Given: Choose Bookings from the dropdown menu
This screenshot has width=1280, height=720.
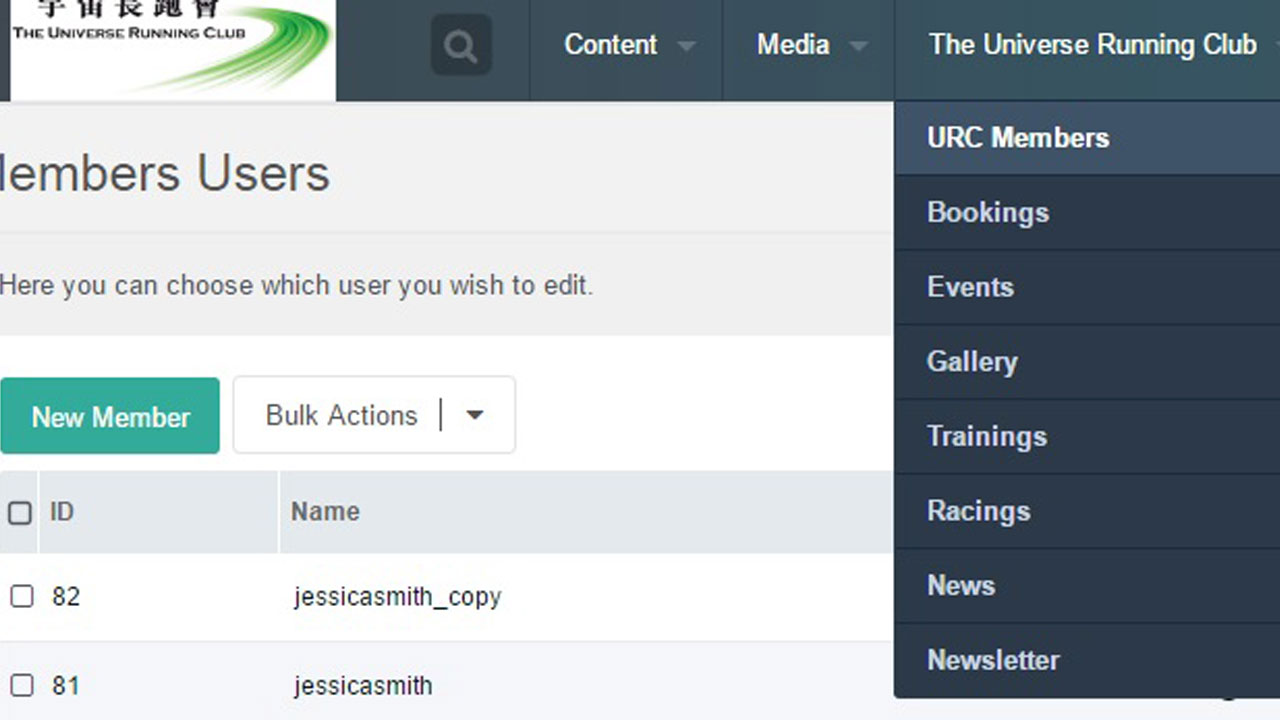Looking at the screenshot, I should point(1087,213).
